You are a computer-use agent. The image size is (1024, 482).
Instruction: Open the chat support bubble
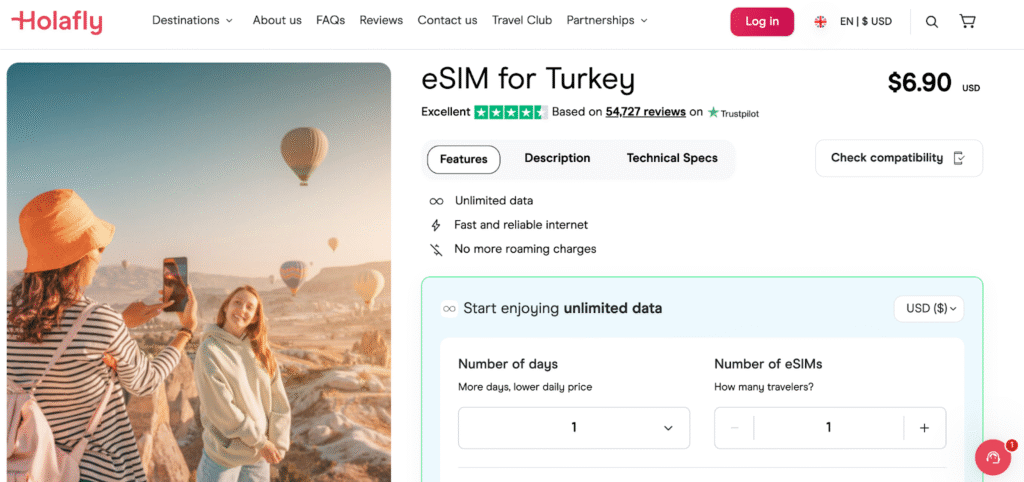click(993, 458)
